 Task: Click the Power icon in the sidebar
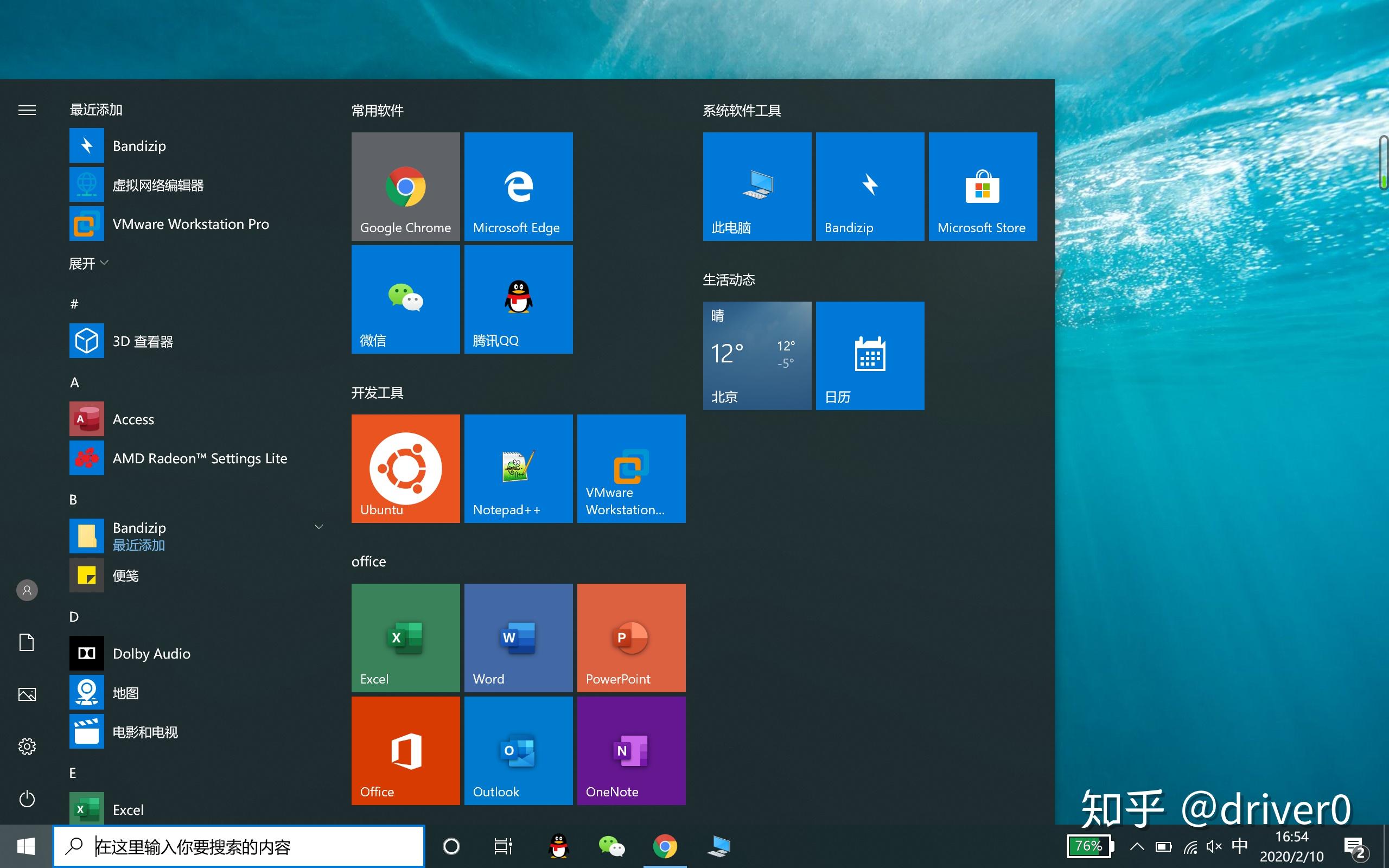[x=27, y=799]
